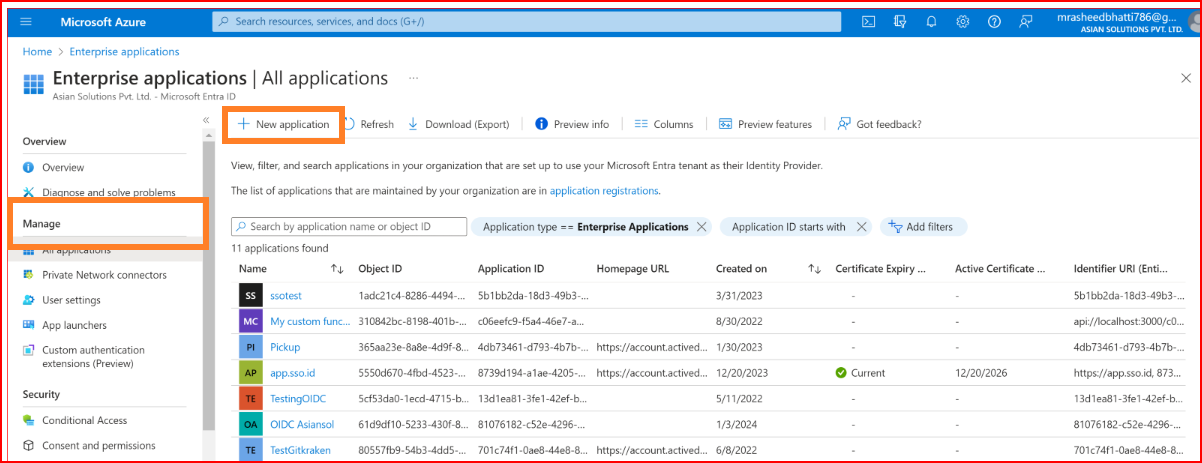Screen dimensions: 1202x463
Task: Open Consent and permissions in sidebar
Action: coord(98,445)
